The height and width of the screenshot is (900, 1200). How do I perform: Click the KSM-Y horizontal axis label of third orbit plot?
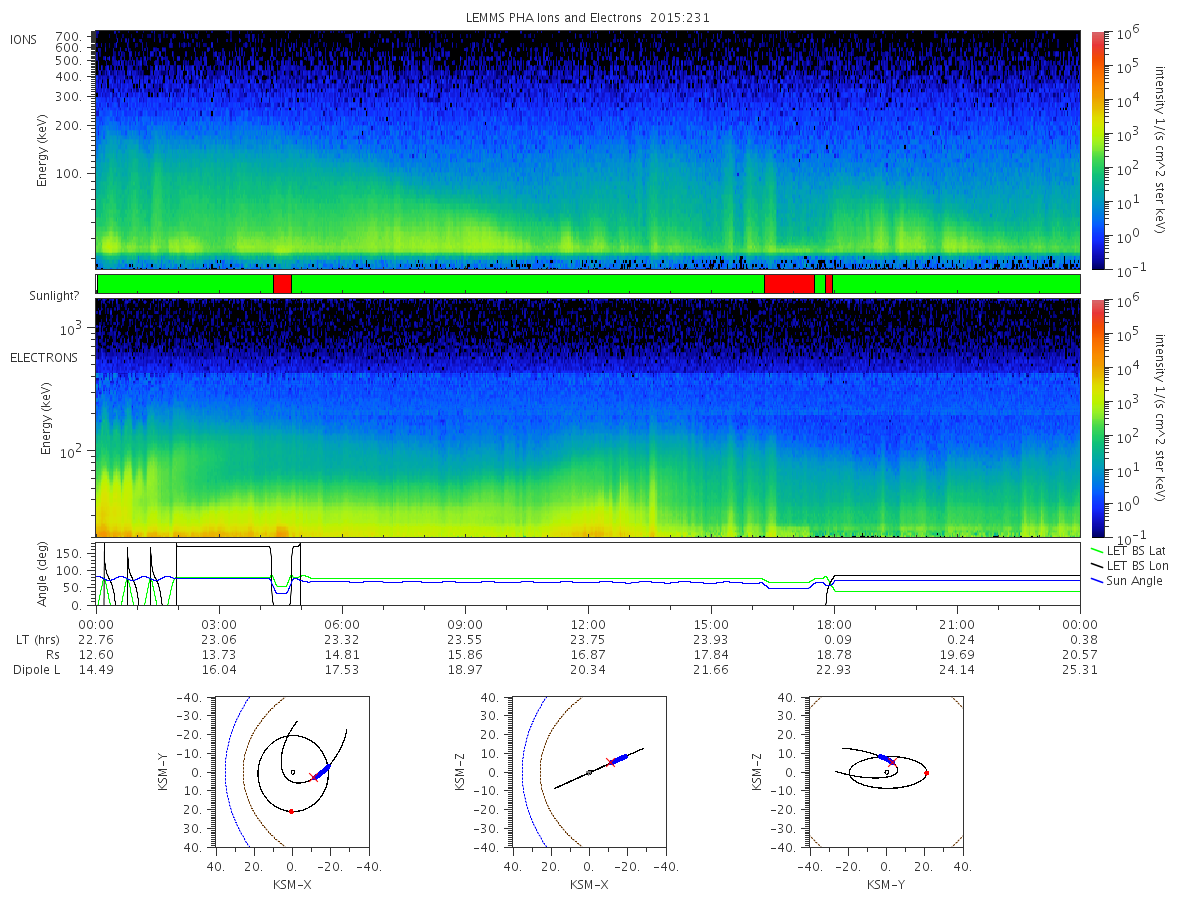[x=884, y=885]
